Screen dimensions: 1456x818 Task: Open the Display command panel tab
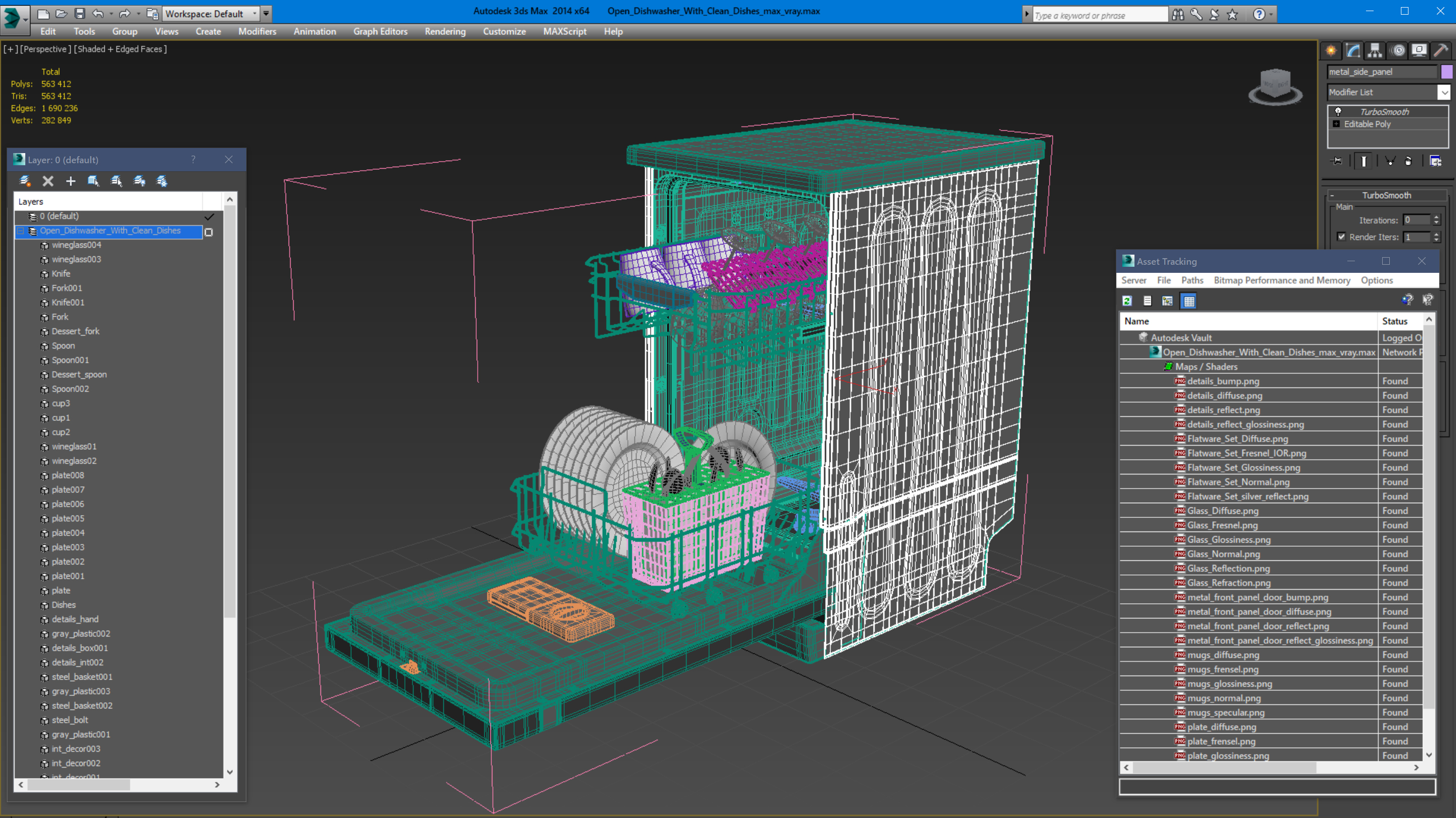point(1419,51)
